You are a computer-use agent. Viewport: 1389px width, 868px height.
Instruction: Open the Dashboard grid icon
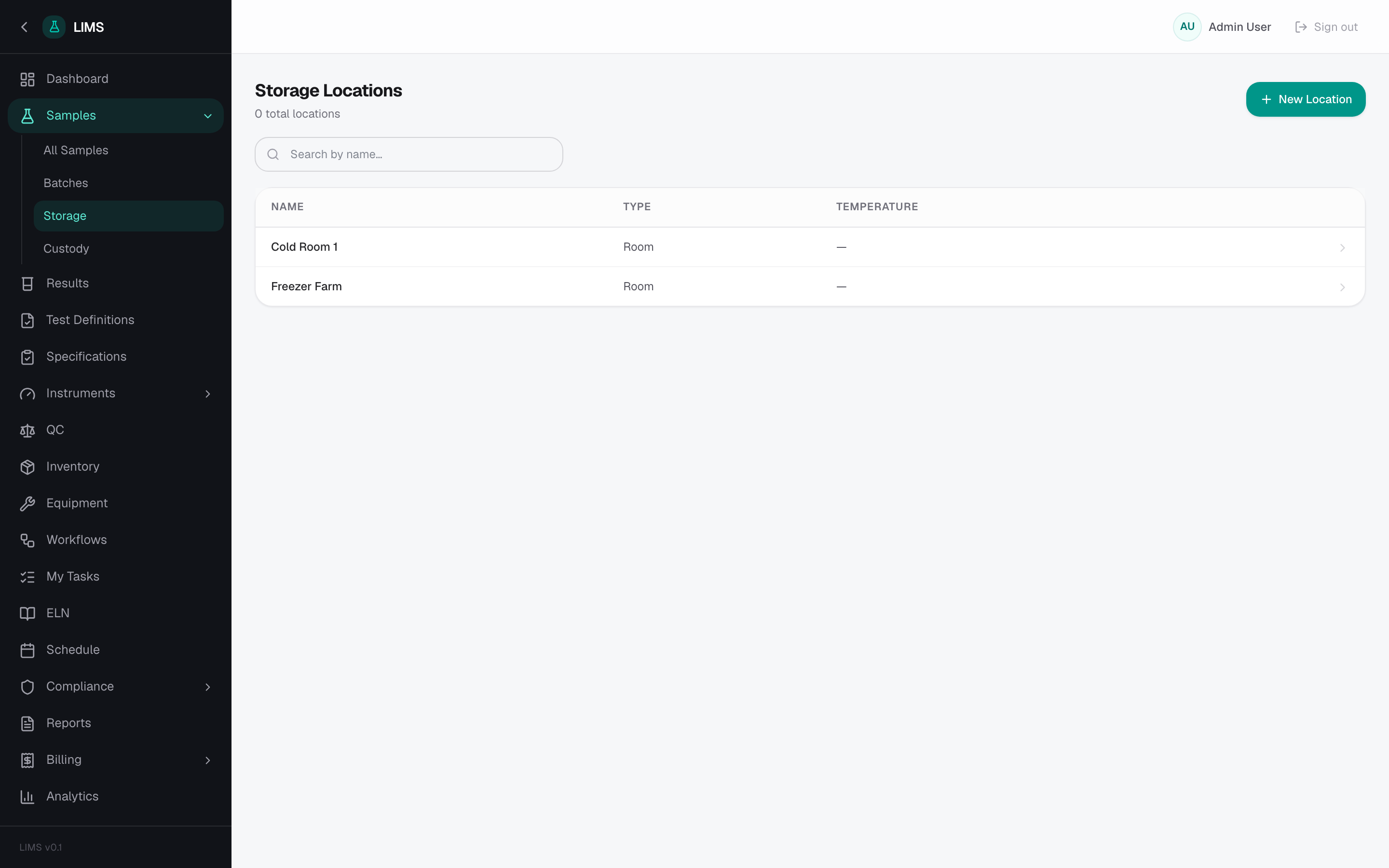pos(27,79)
